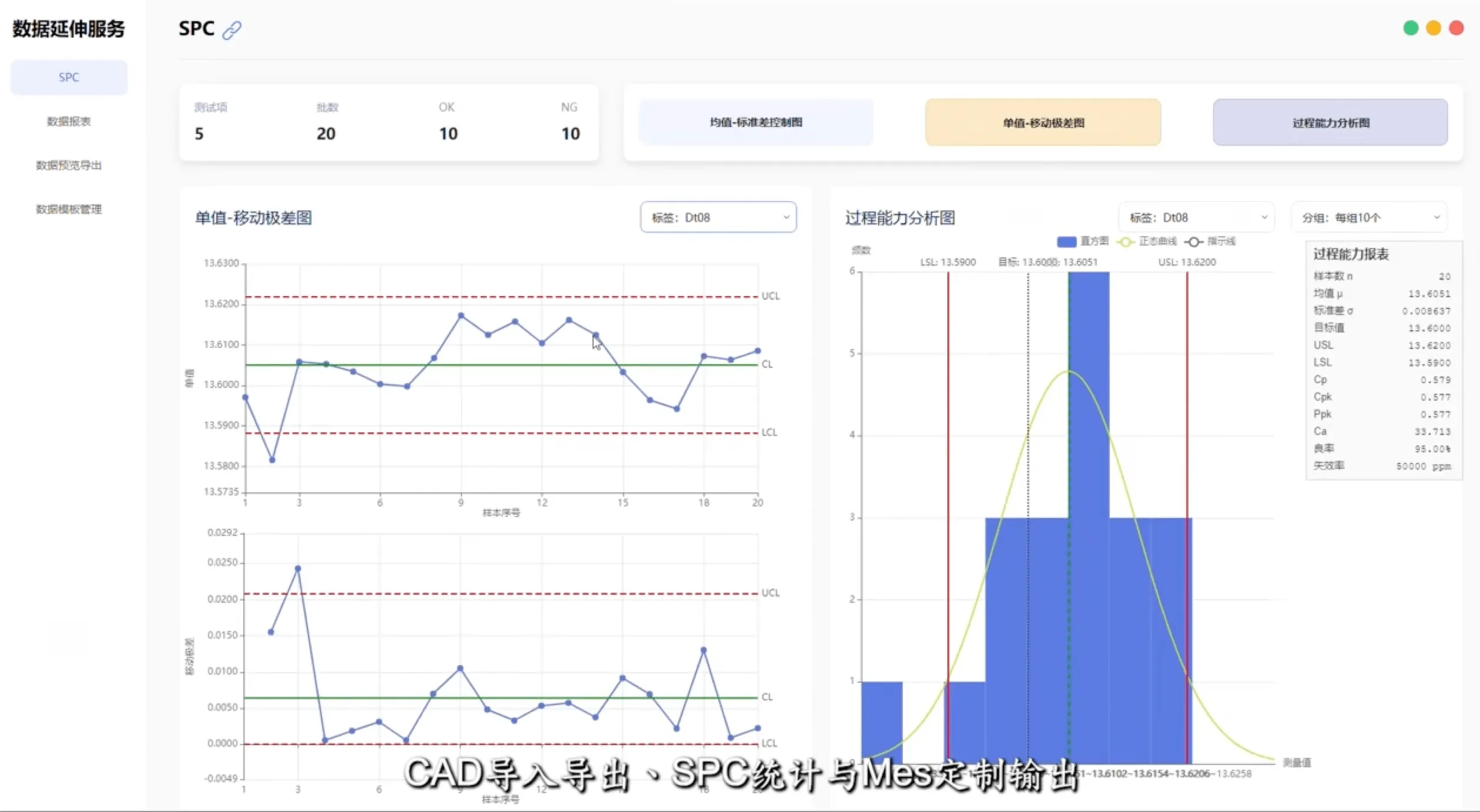Click the NG count value 10
Viewport: 1480px width, 812px height.
click(x=571, y=134)
